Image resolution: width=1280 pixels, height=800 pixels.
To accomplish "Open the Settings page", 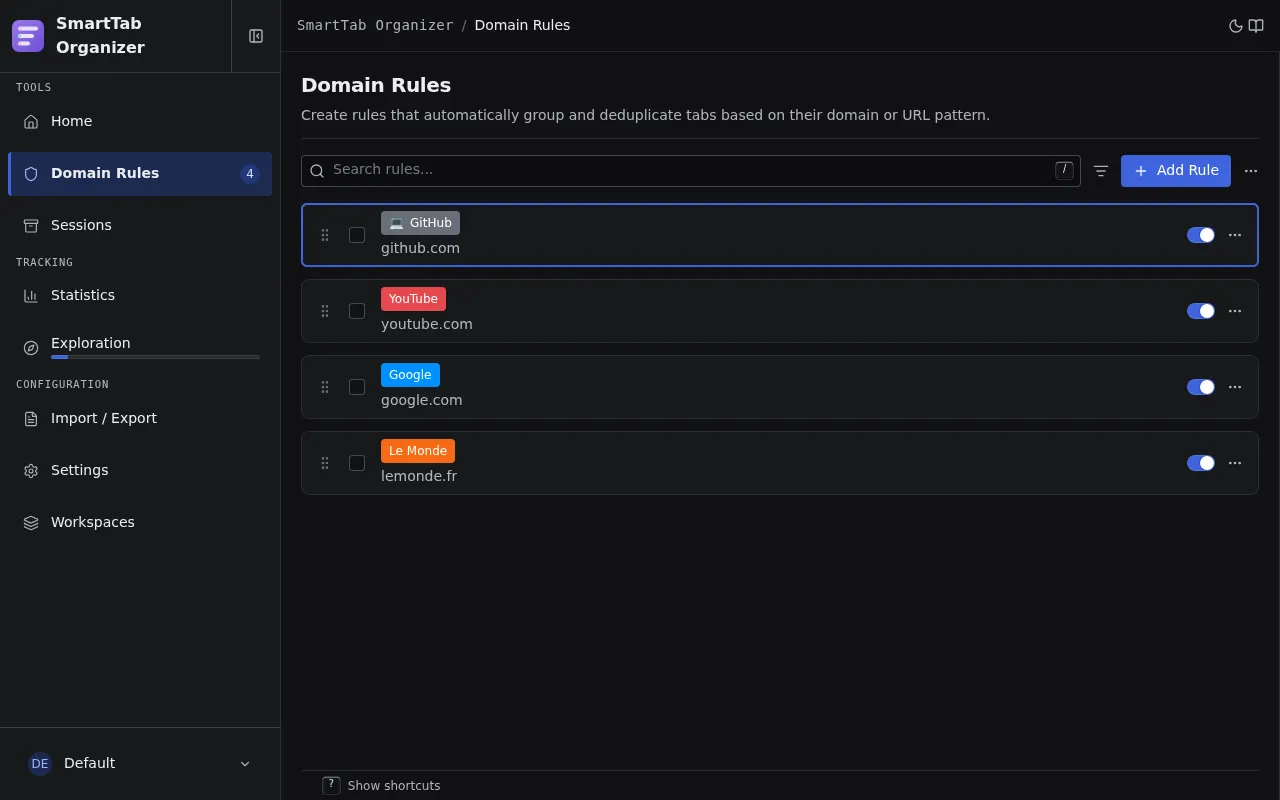I will coord(140,471).
